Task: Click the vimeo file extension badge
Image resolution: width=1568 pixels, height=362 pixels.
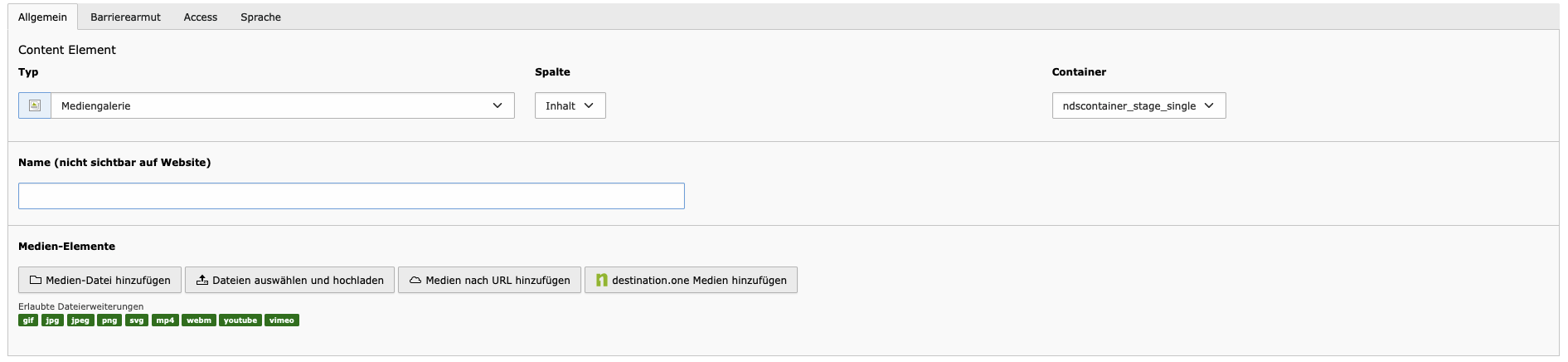Action: click(282, 320)
